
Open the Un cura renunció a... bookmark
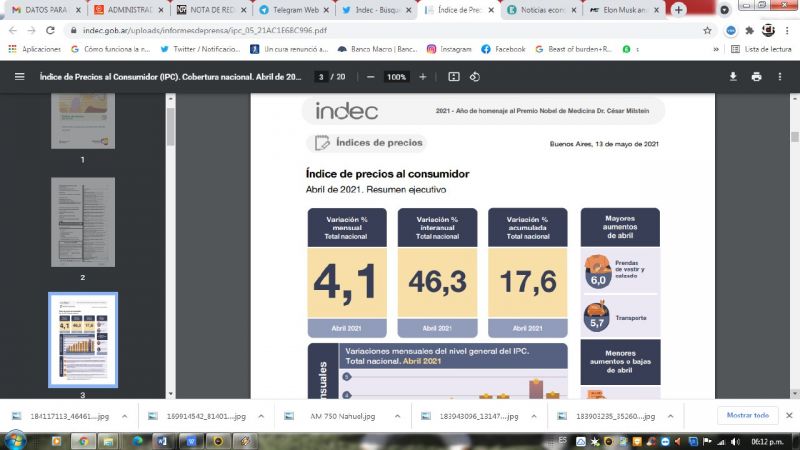pyautogui.click(x=289, y=49)
